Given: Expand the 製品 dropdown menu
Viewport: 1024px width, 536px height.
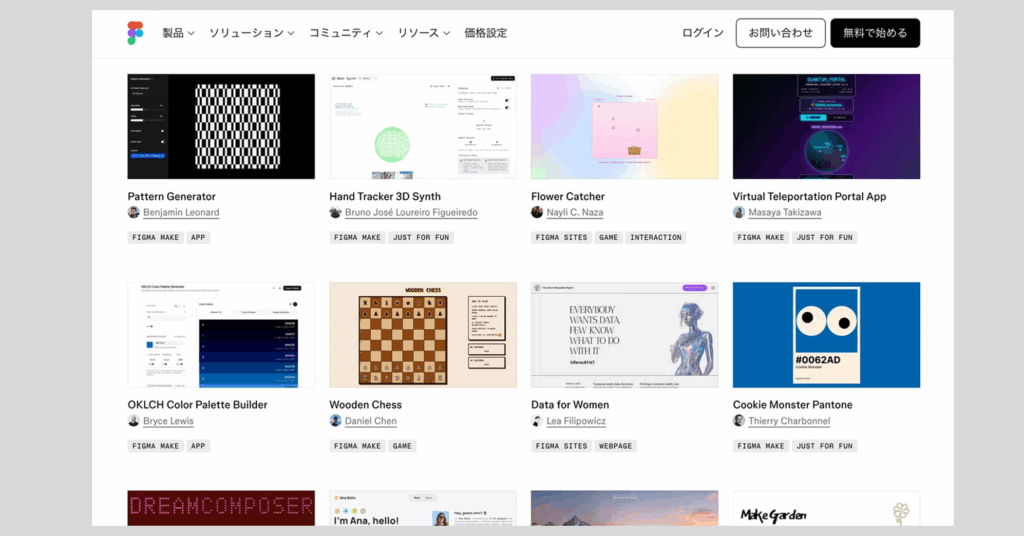Looking at the screenshot, I should [178, 33].
